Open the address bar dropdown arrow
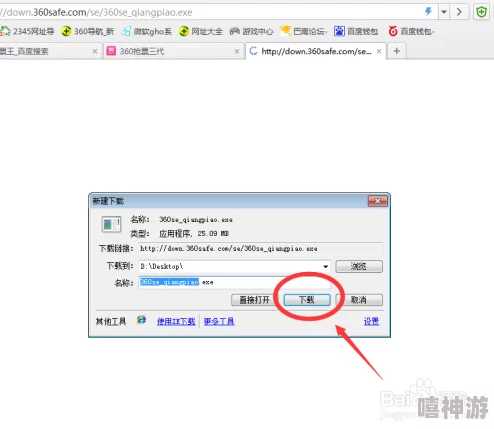 click(x=444, y=12)
